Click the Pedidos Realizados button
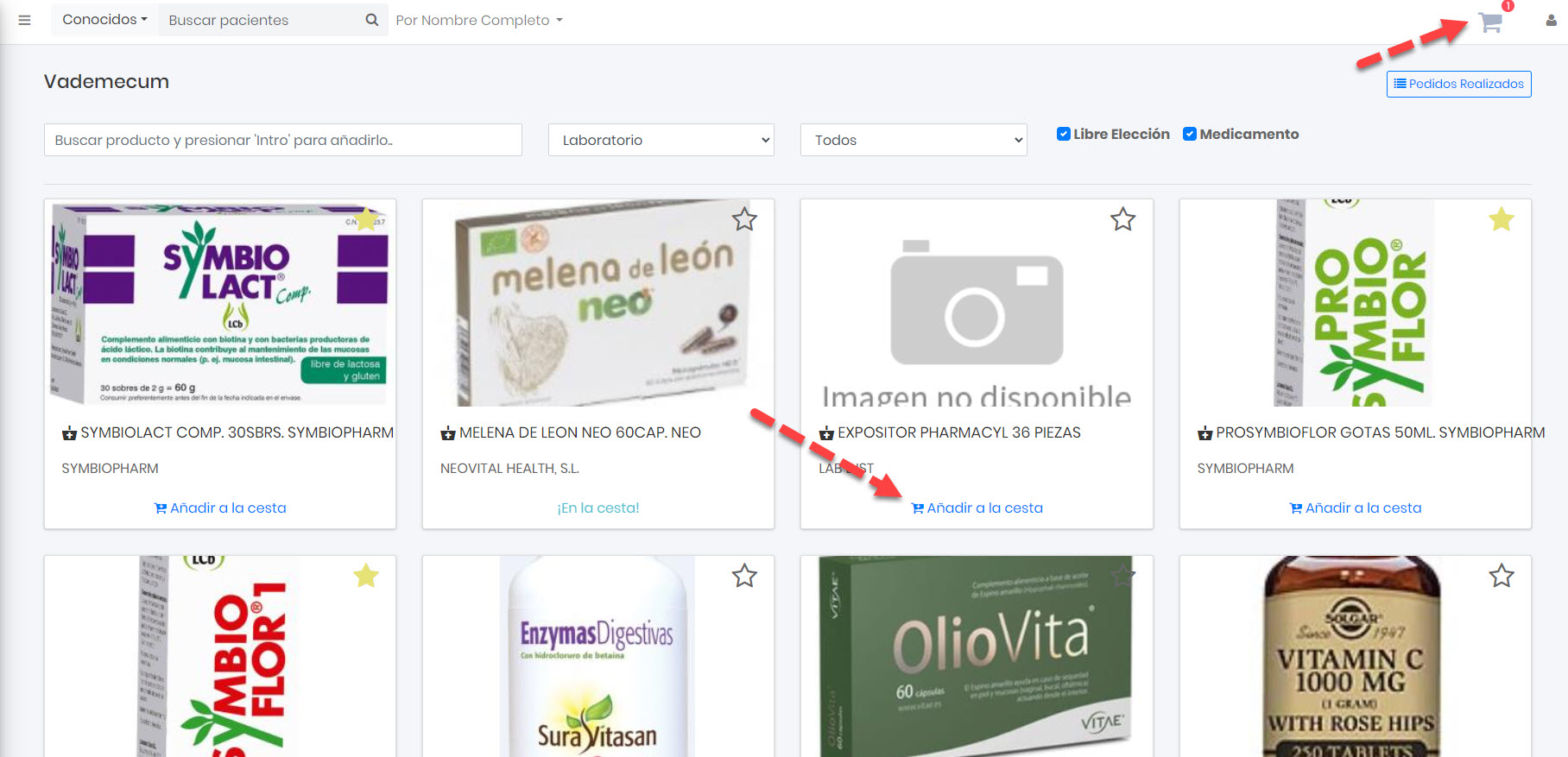The width and height of the screenshot is (1568, 757). 1458,84
